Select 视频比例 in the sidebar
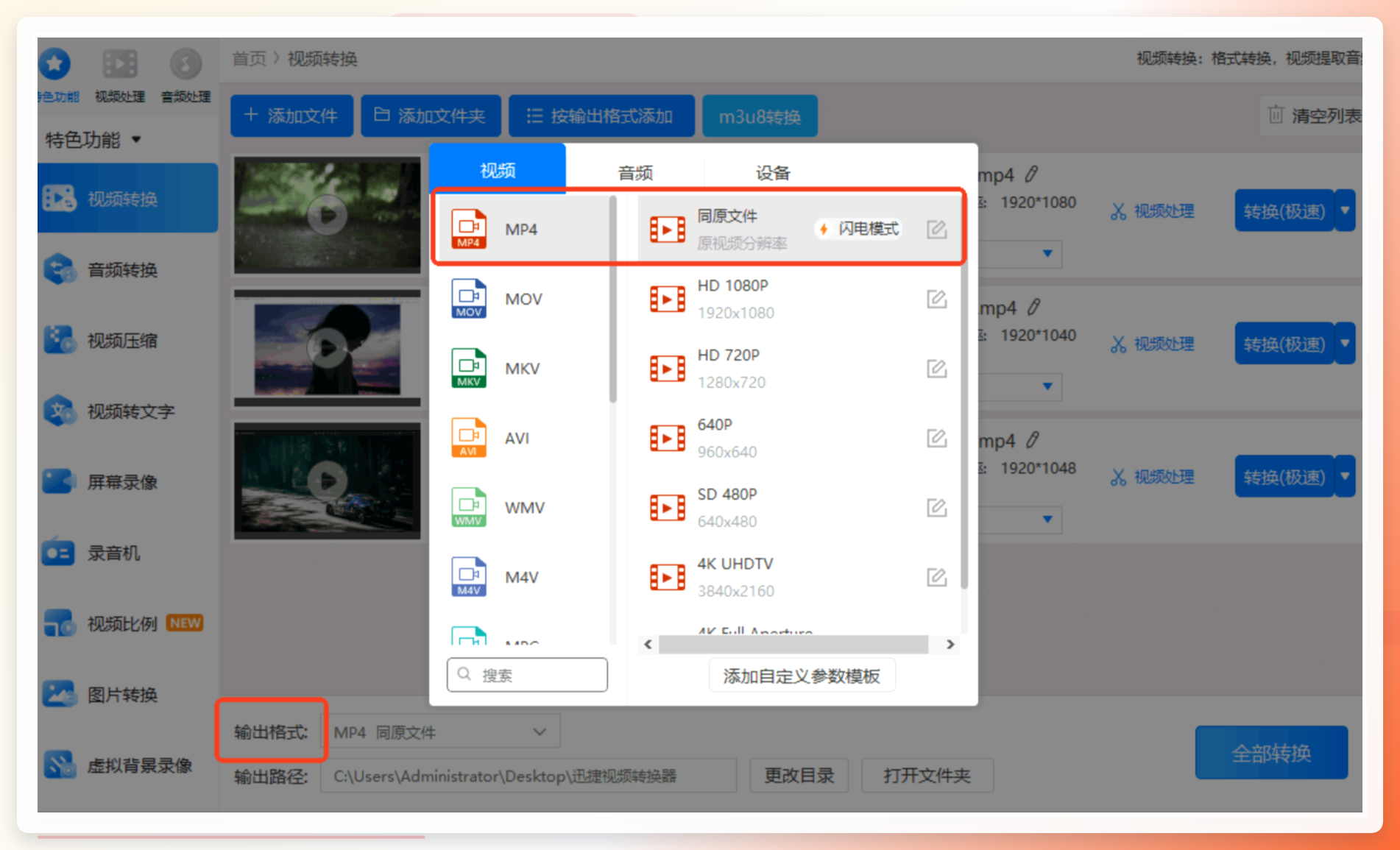 pos(127,623)
